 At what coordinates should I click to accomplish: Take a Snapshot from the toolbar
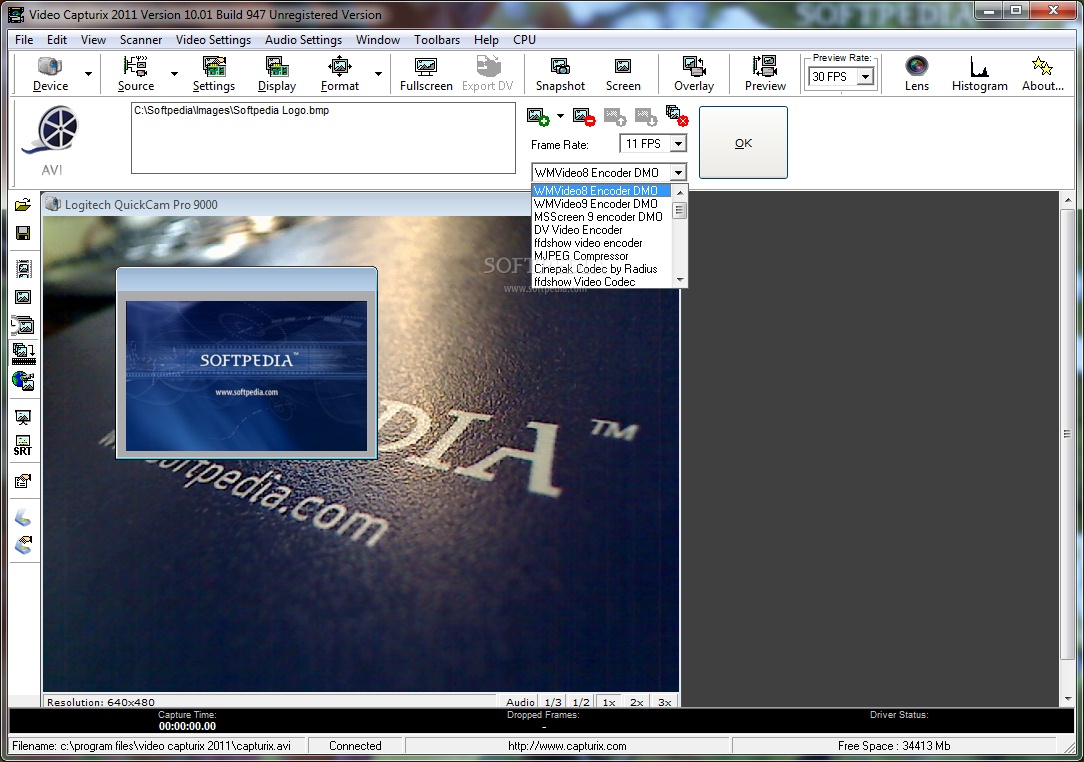(x=560, y=74)
